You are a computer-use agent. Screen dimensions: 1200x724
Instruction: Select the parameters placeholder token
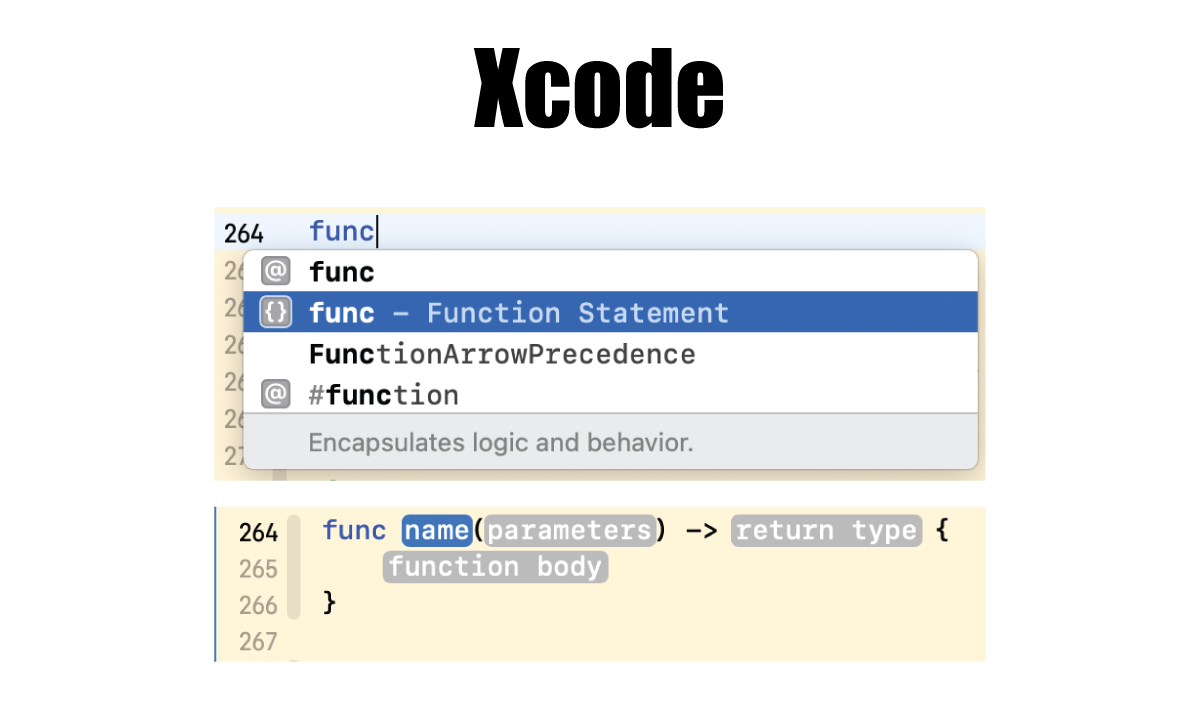[569, 531]
